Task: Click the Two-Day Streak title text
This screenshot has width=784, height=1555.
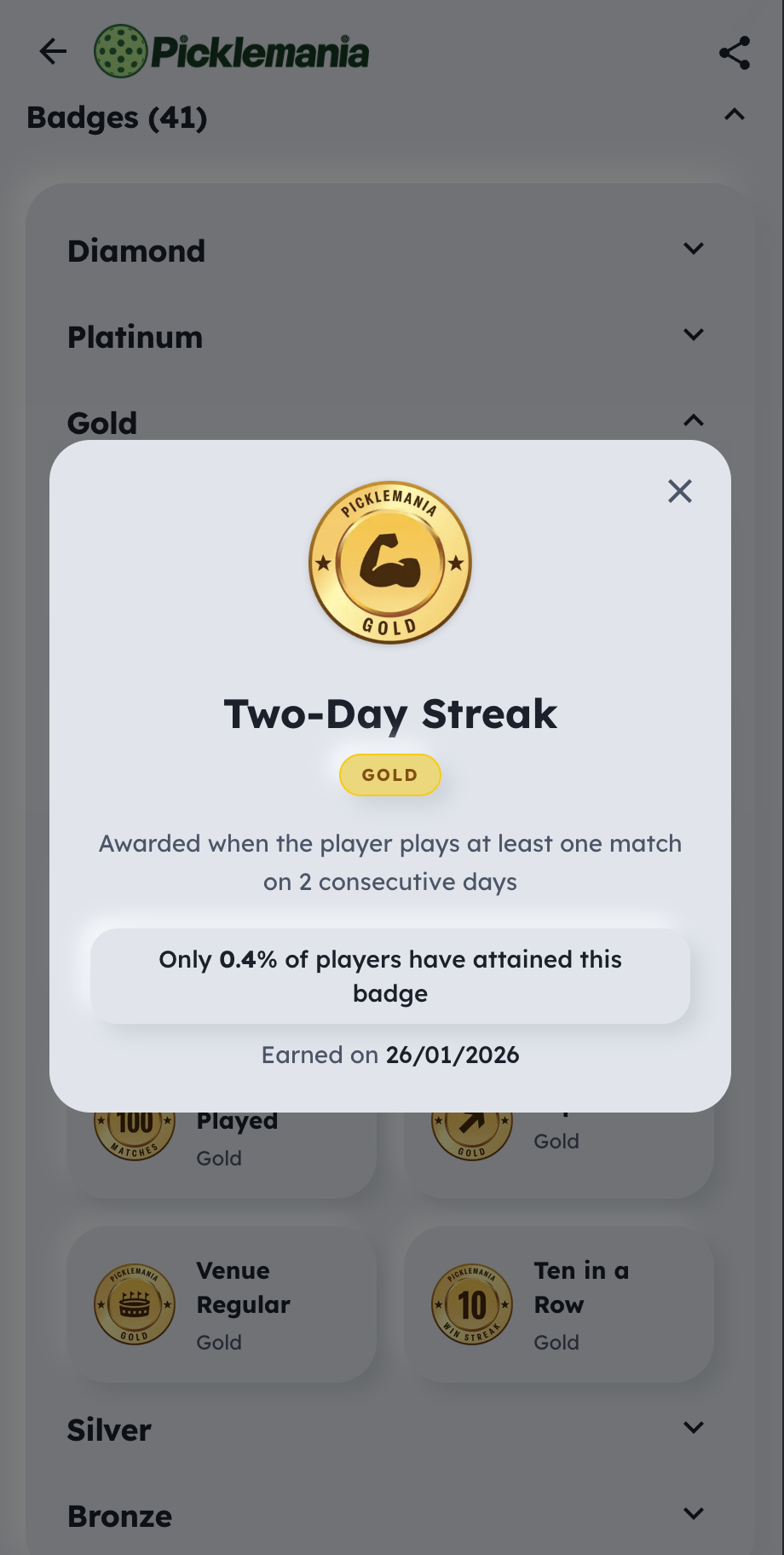Action: (389, 714)
